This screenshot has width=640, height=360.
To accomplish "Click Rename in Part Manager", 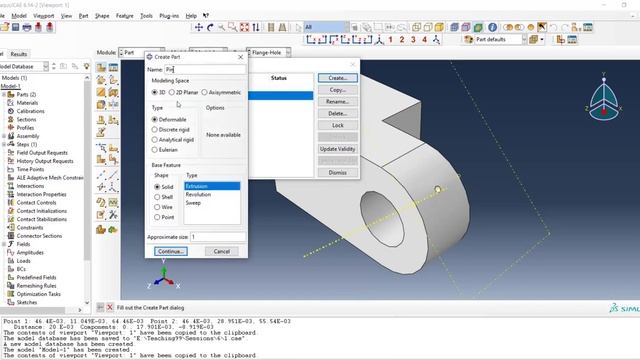I will pyautogui.click(x=338, y=102).
